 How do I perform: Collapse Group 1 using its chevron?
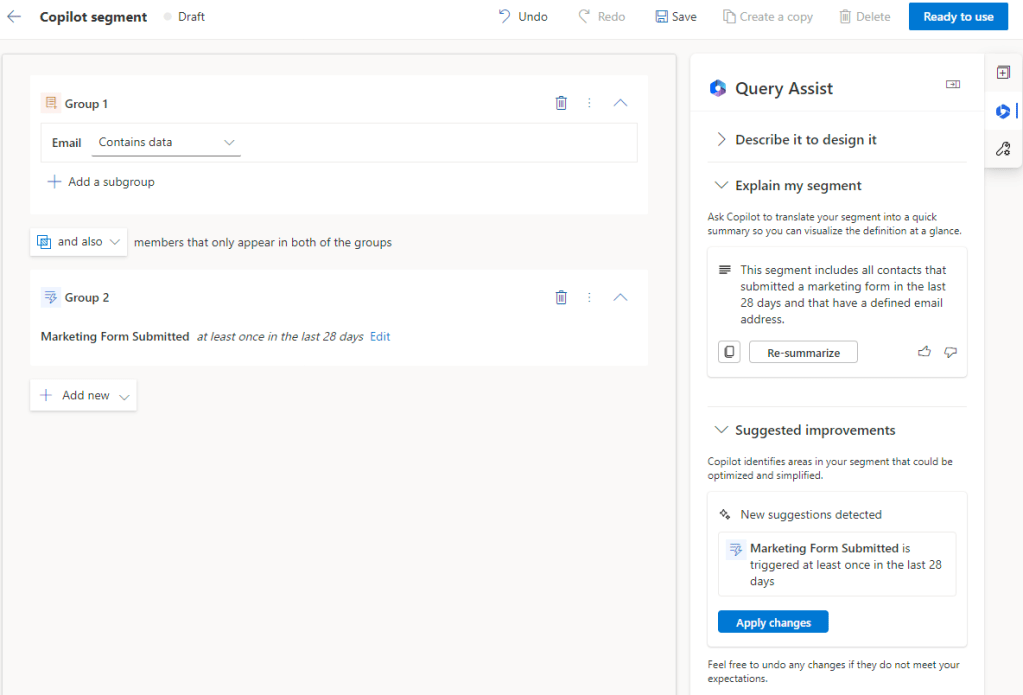click(620, 102)
